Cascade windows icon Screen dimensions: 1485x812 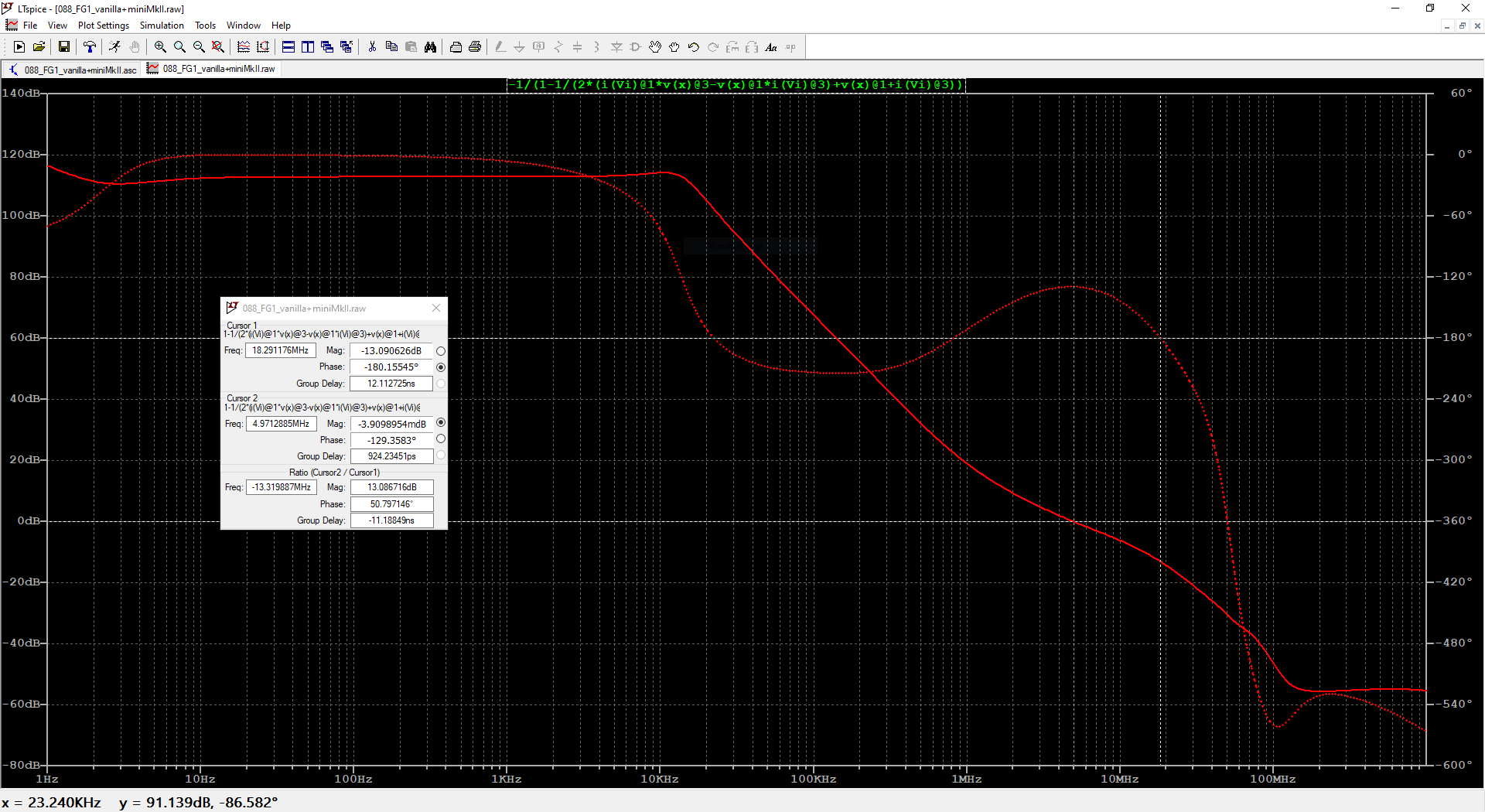327,47
